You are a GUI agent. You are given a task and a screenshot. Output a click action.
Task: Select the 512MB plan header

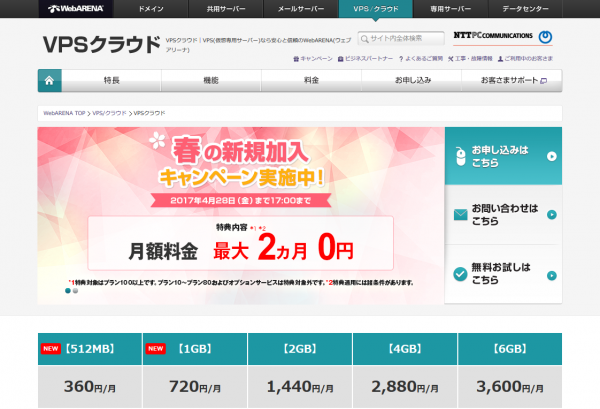point(90,349)
